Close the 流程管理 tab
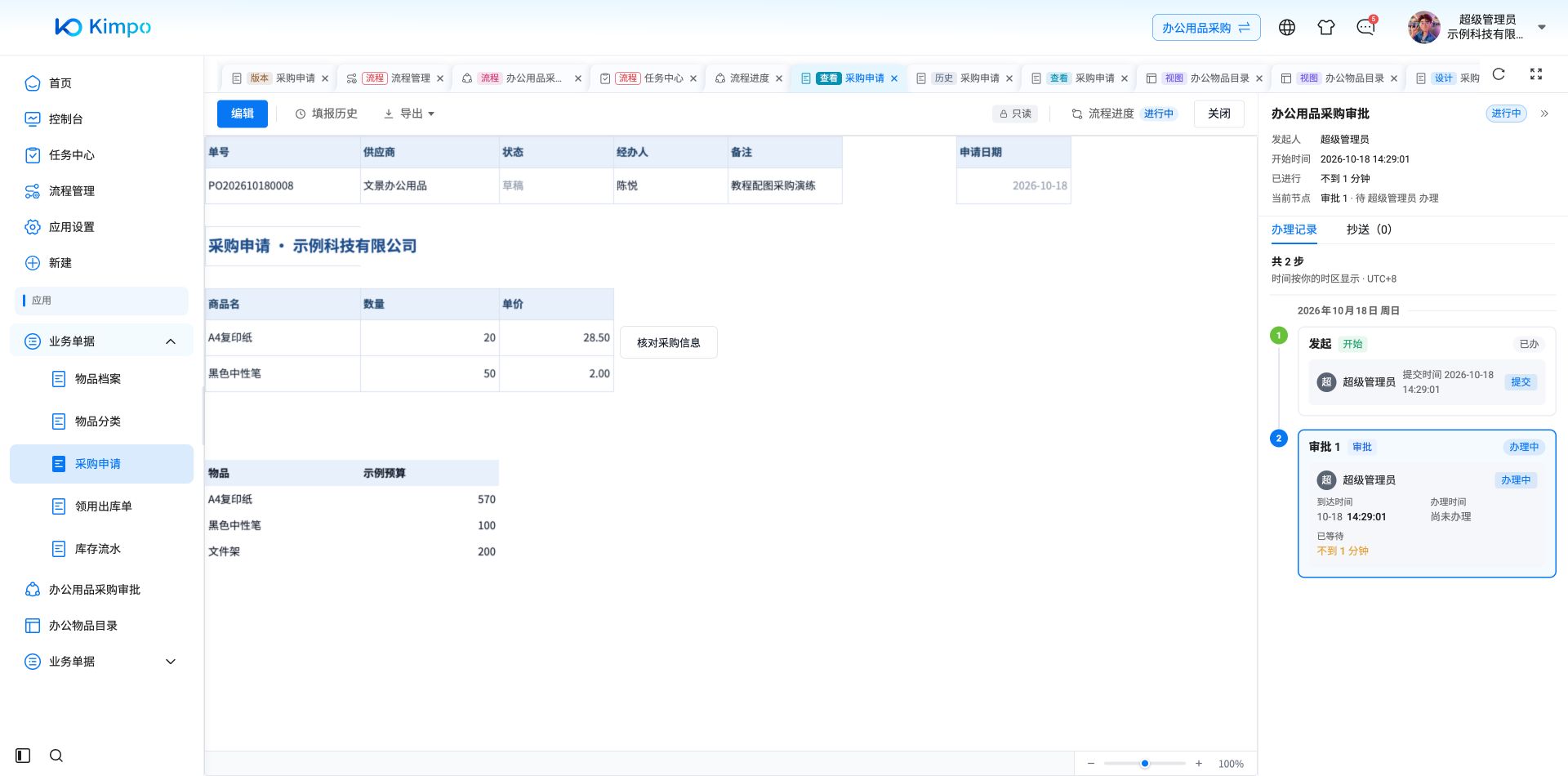This screenshot has width=1568, height=776. pos(440,78)
